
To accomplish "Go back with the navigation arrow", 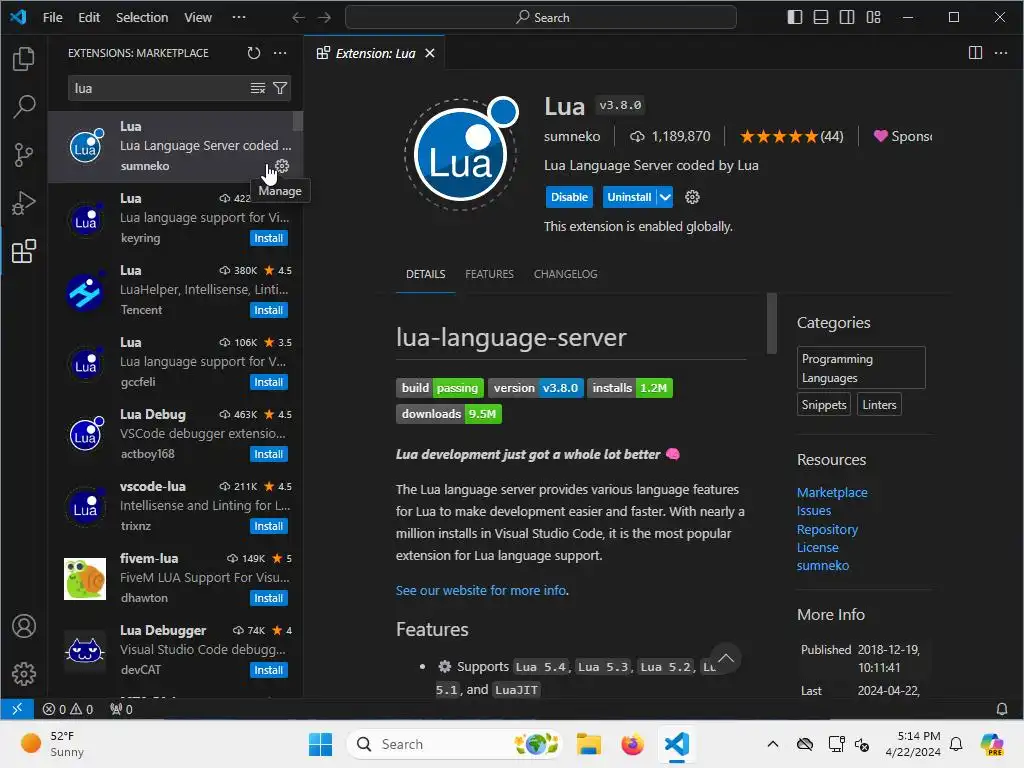I will point(298,17).
